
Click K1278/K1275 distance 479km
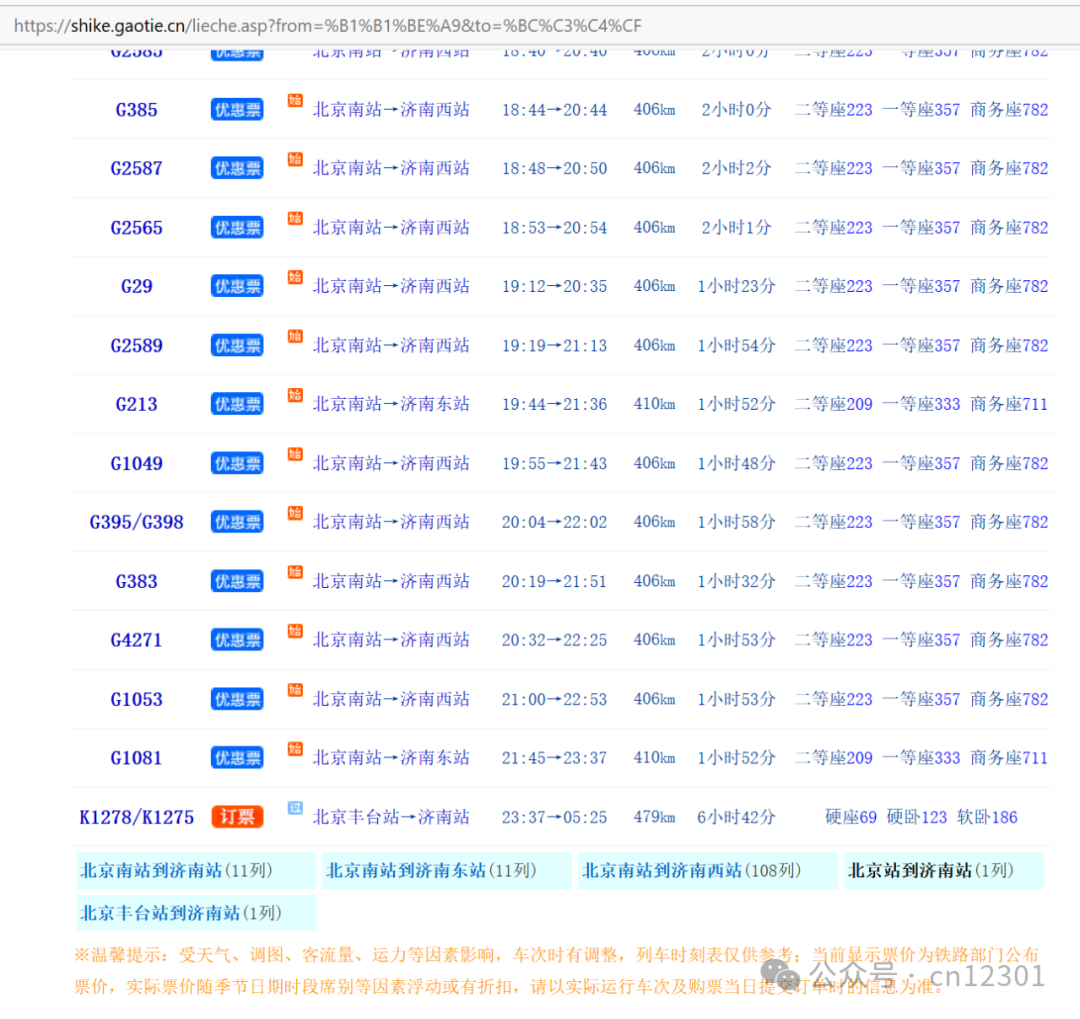tap(654, 817)
